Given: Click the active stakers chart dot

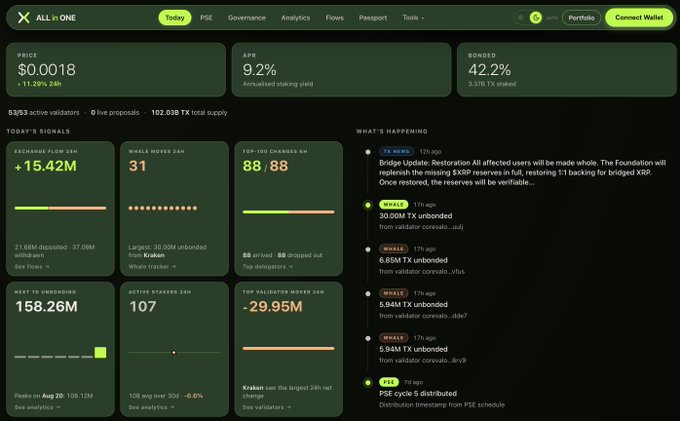Looking at the screenshot, I should pyautogui.click(x=173, y=352).
